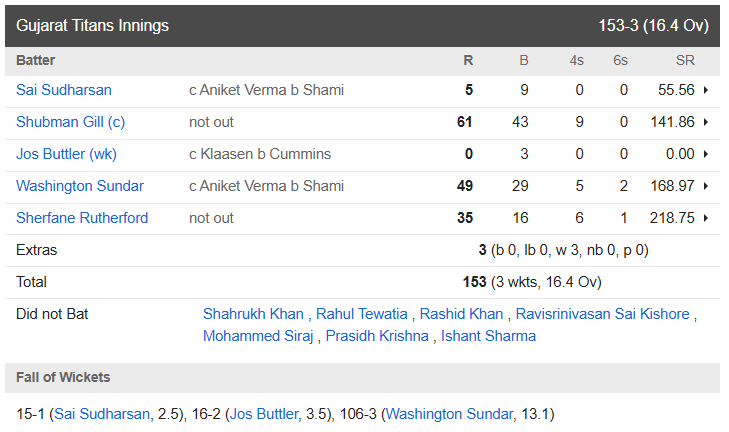This screenshot has height=432, width=729.
Task: Open Shubman Gill (c) profile link
Action: click(71, 122)
